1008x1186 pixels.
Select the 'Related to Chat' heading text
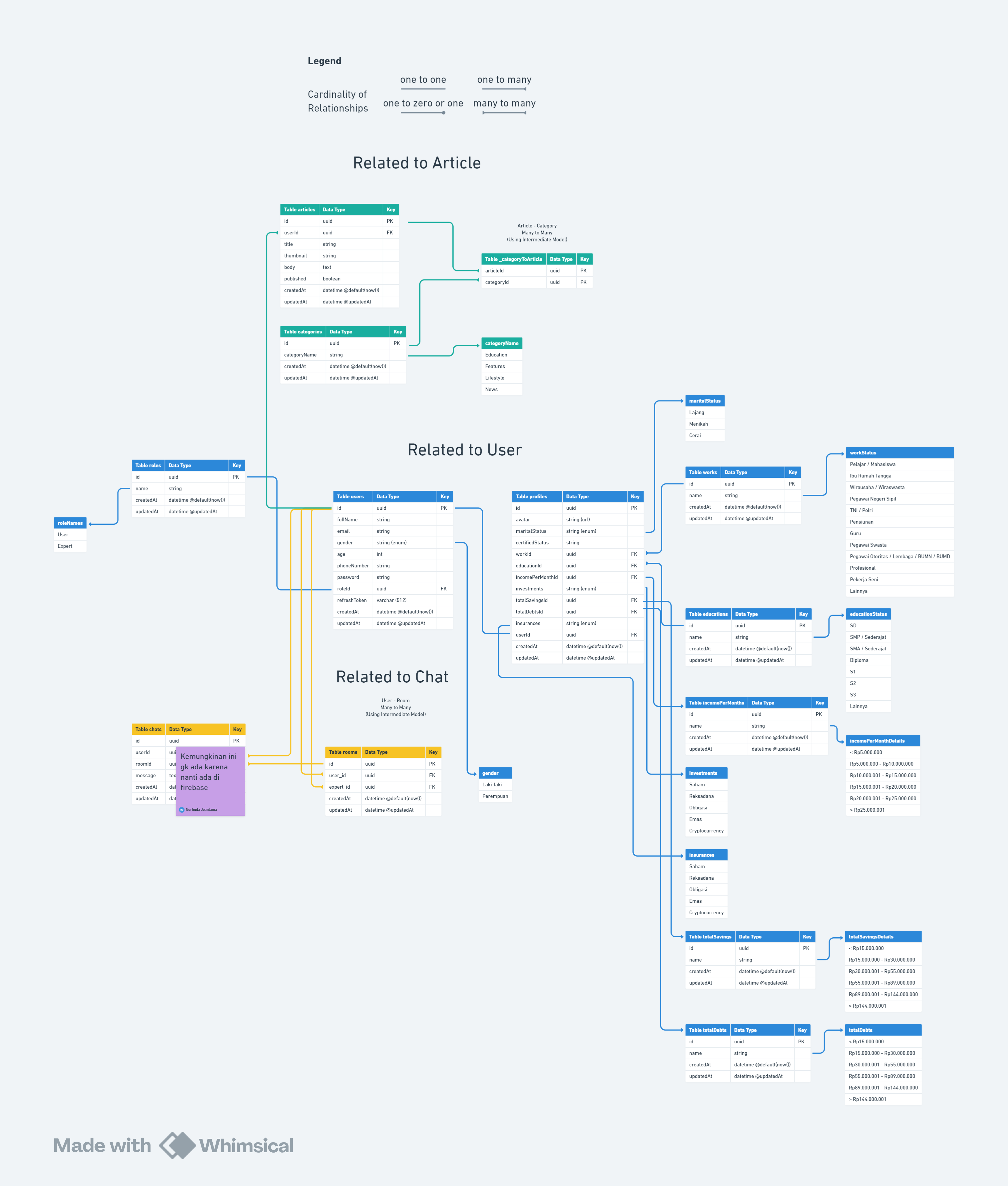392,677
